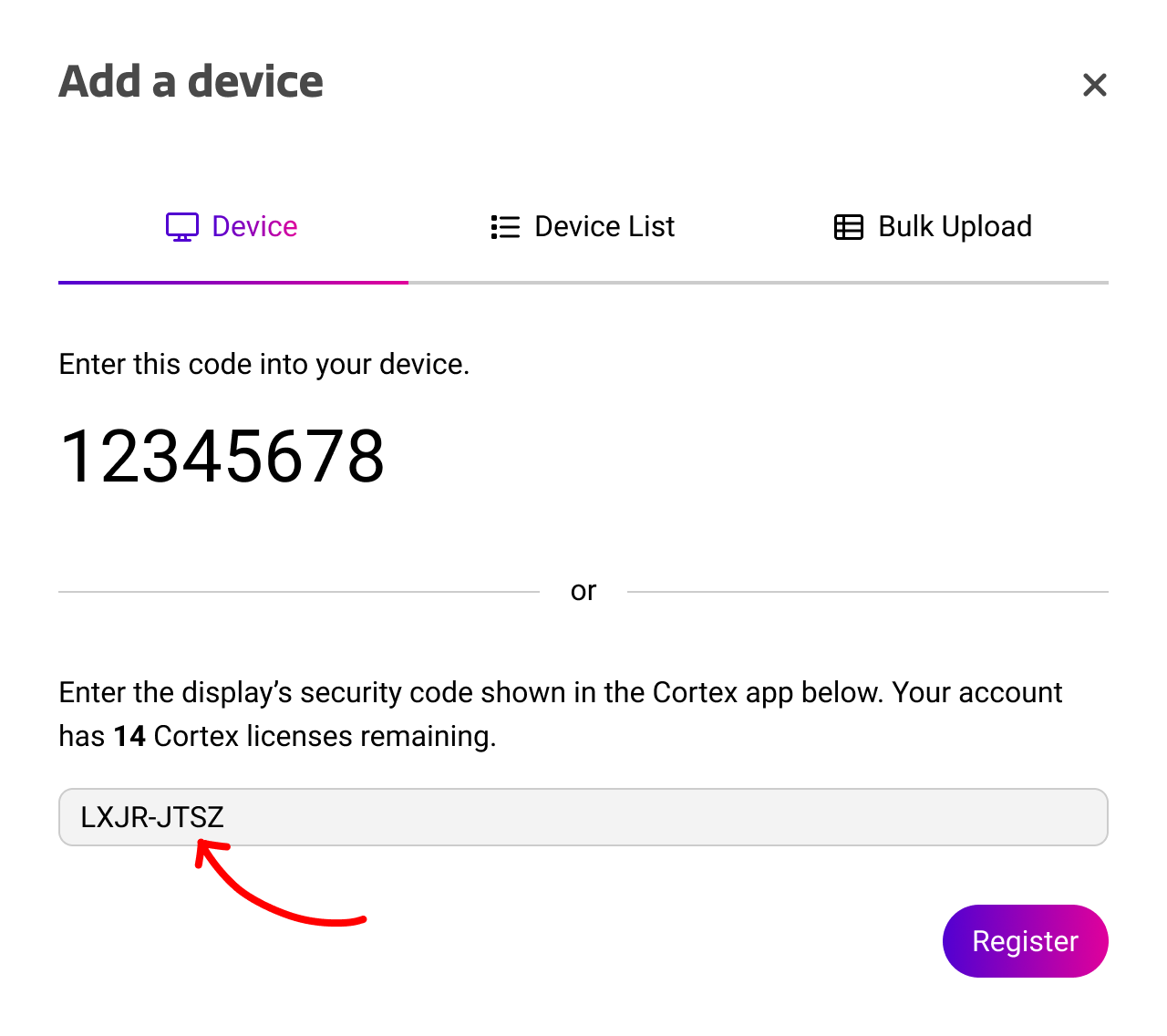Click the table icon beside Bulk Upload
This screenshot has height=1036, width=1167.
(x=849, y=227)
